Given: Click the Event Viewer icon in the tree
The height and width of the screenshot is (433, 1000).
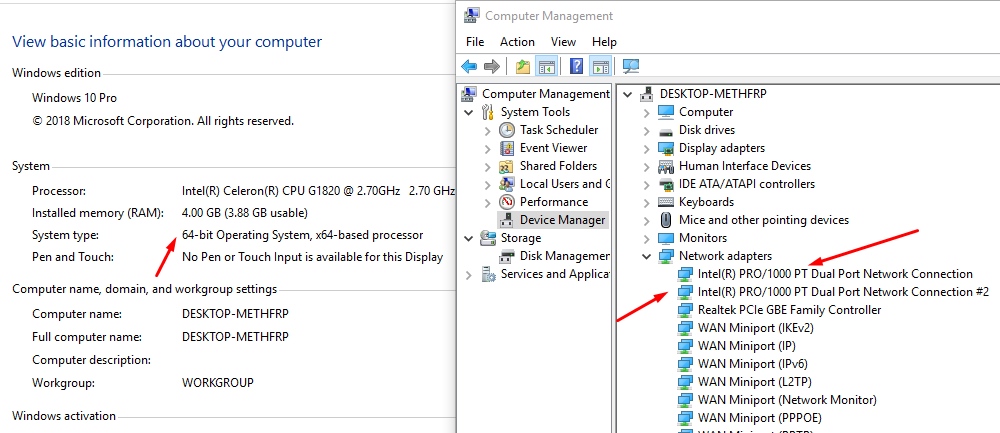Looking at the screenshot, I should (507, 148).
